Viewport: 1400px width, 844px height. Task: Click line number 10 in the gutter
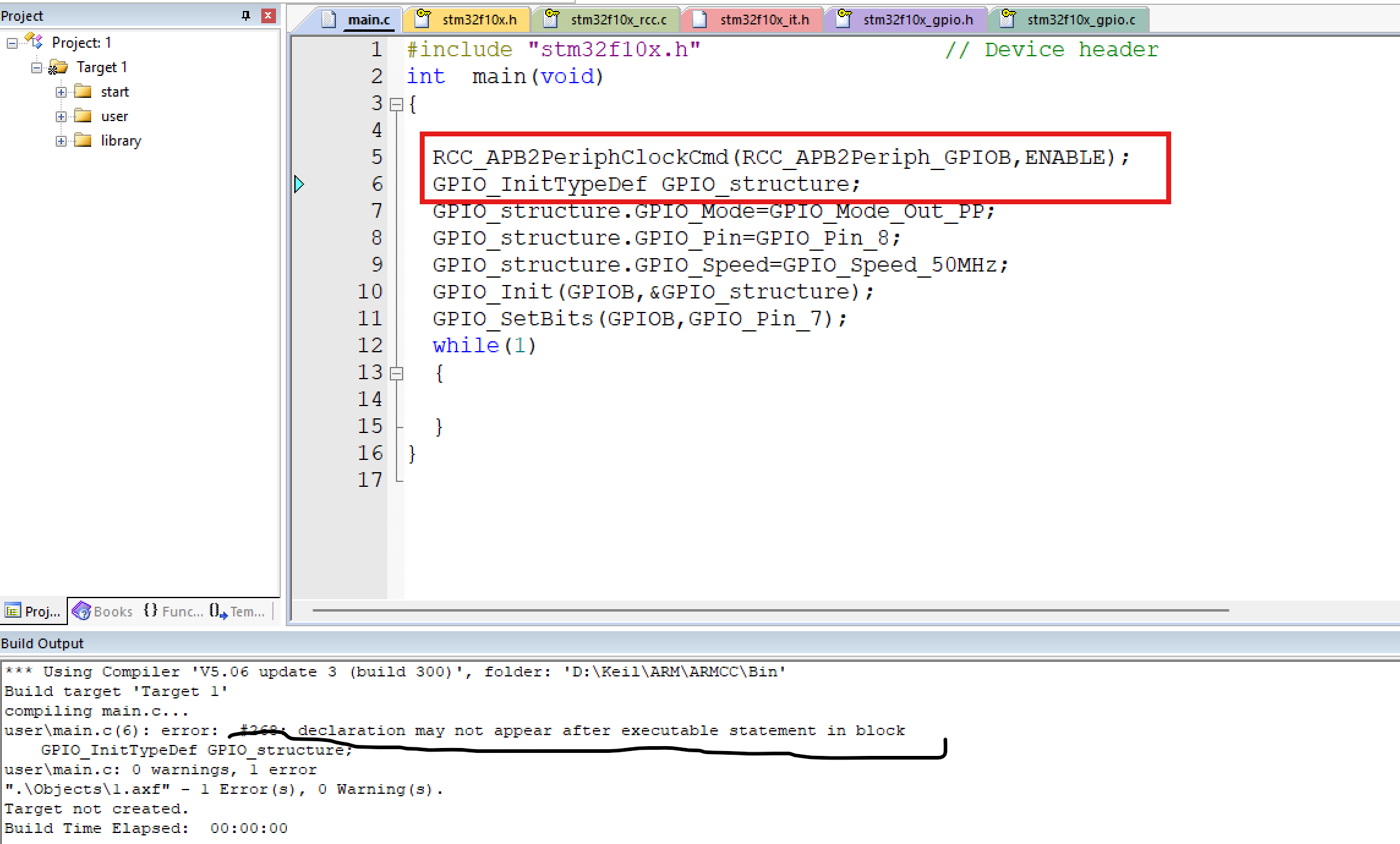pos(370,292)
